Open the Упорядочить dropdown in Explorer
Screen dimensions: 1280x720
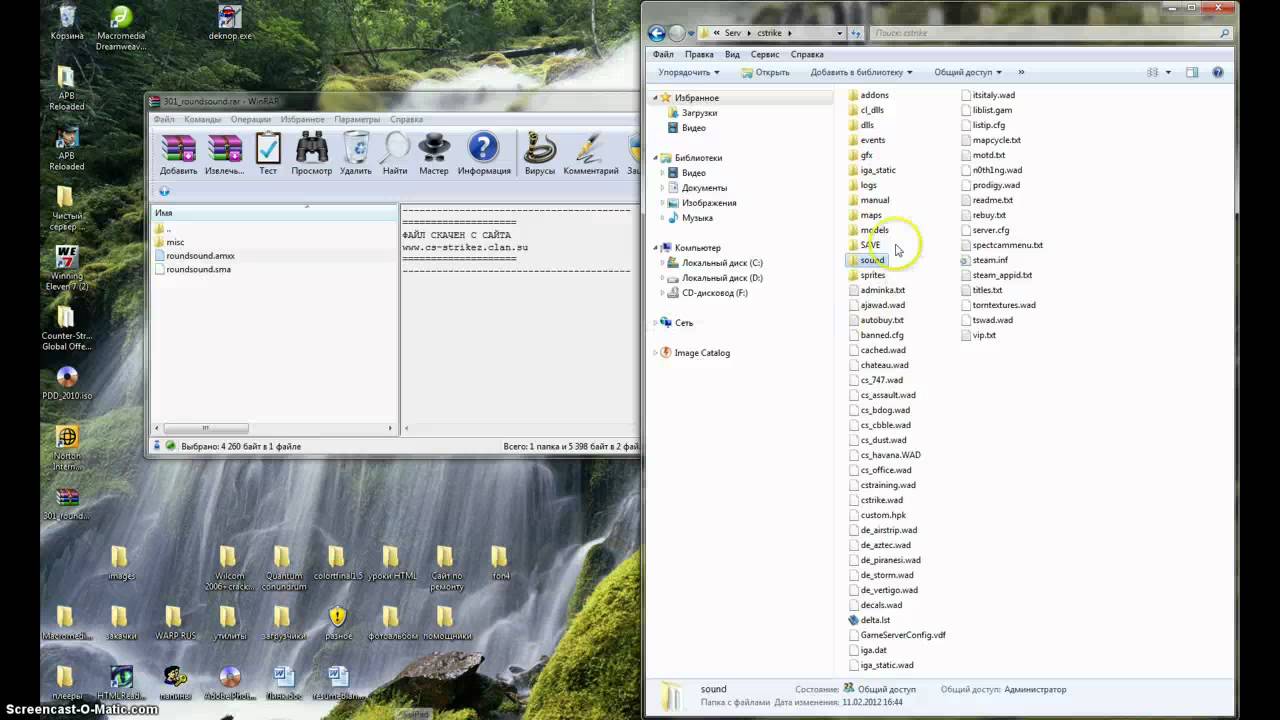[689, 72]
